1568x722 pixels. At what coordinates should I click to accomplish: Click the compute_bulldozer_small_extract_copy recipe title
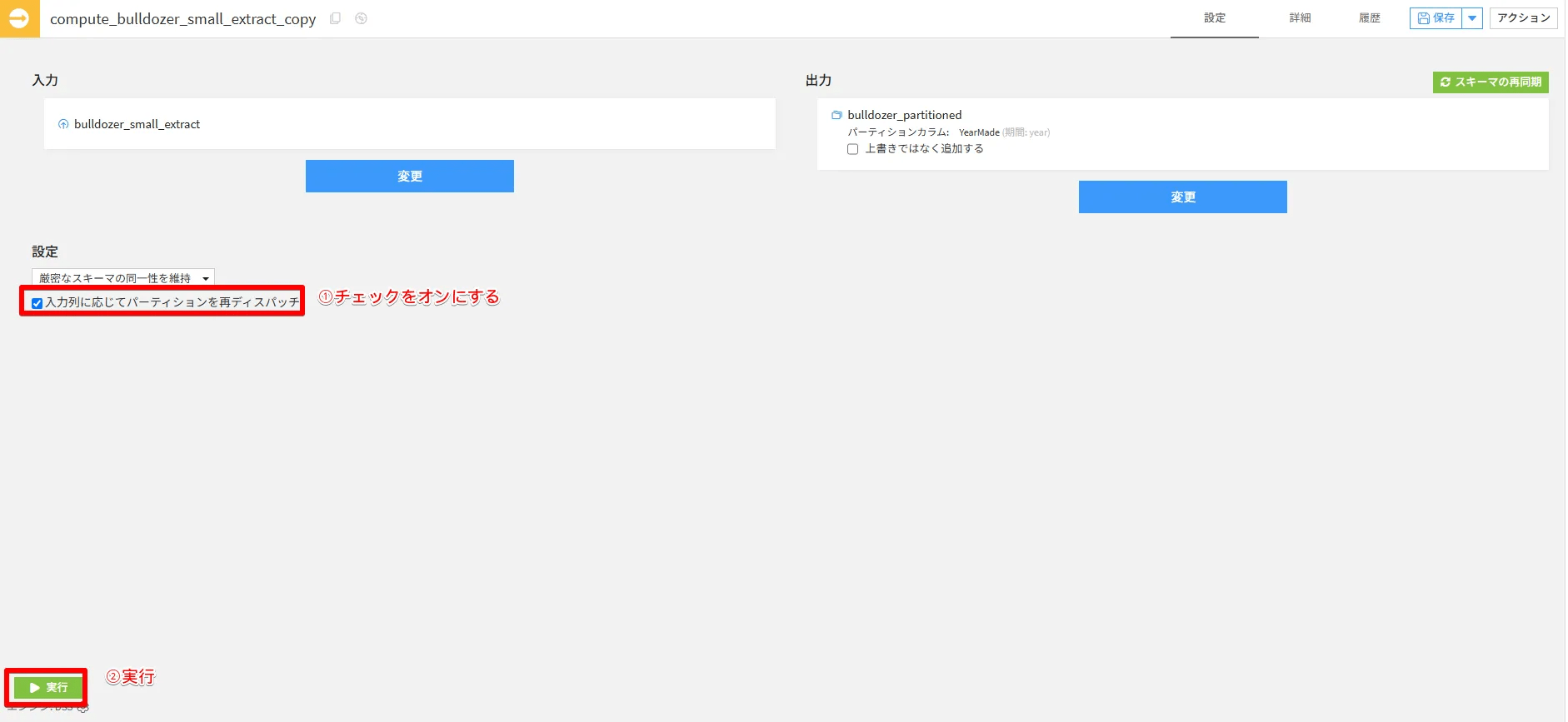pyautogui.click(x=182, y=19)
